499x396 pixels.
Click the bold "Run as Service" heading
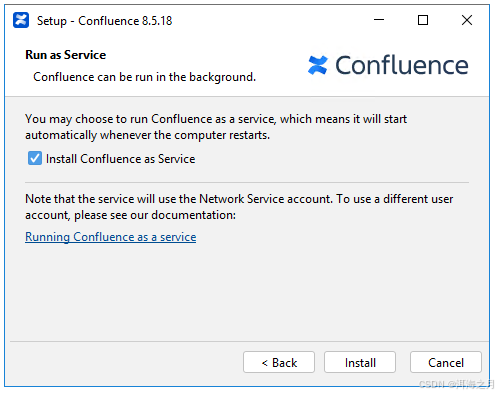(x=66, y=55)
